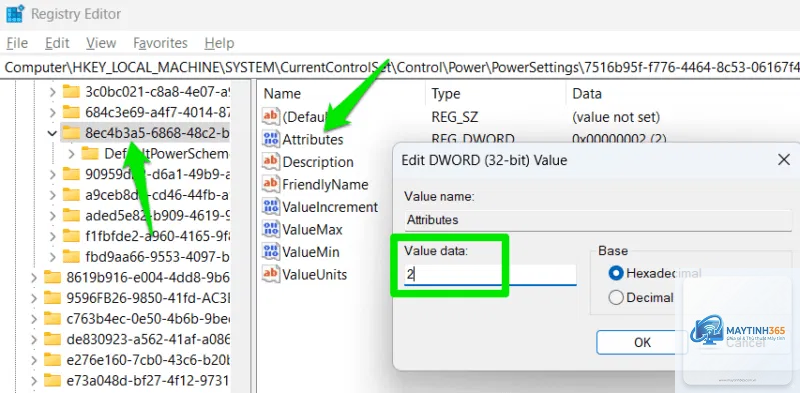Expand the a9ceb8 key node
This screenshot has height=393, width=800.
click(x=52, y=194)
